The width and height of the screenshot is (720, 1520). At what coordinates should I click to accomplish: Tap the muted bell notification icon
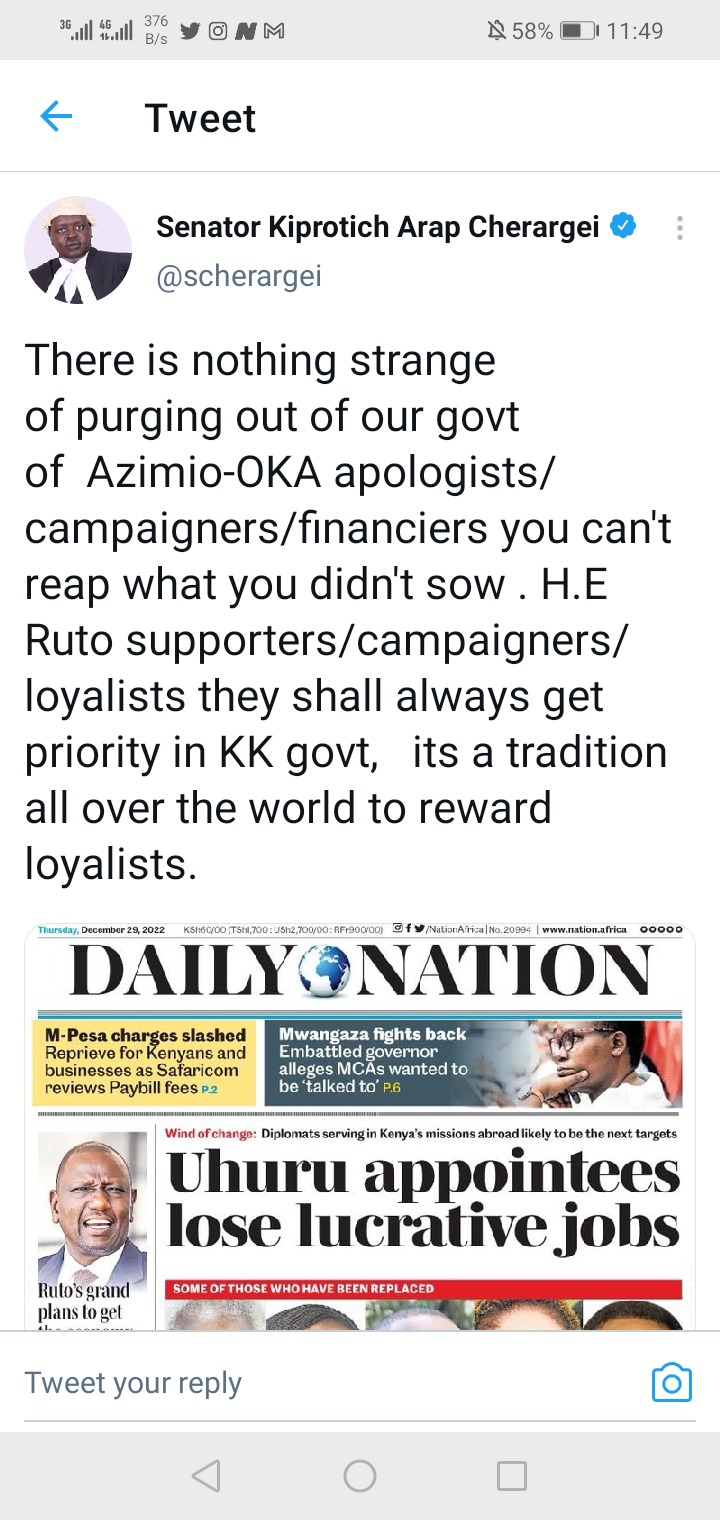coord(496,31)
